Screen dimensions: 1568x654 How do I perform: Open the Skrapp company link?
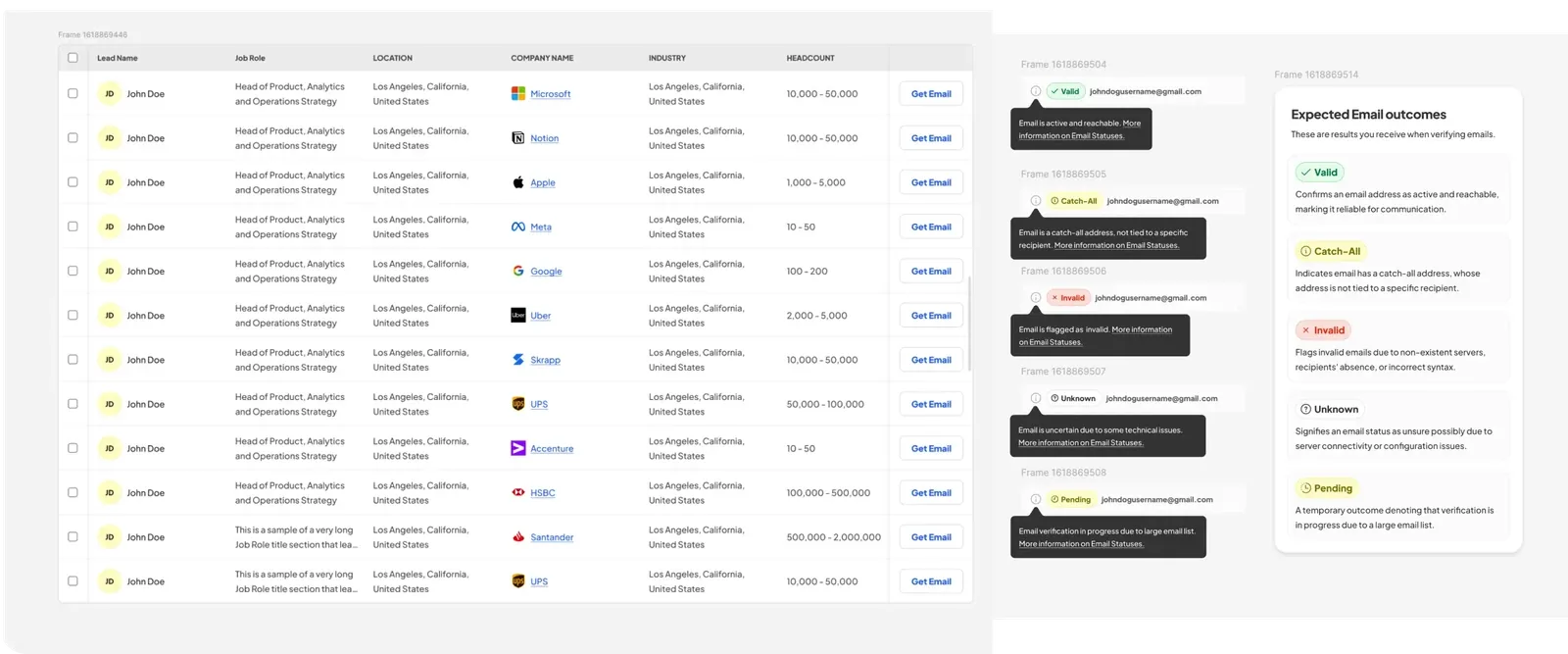pos(546,360)
